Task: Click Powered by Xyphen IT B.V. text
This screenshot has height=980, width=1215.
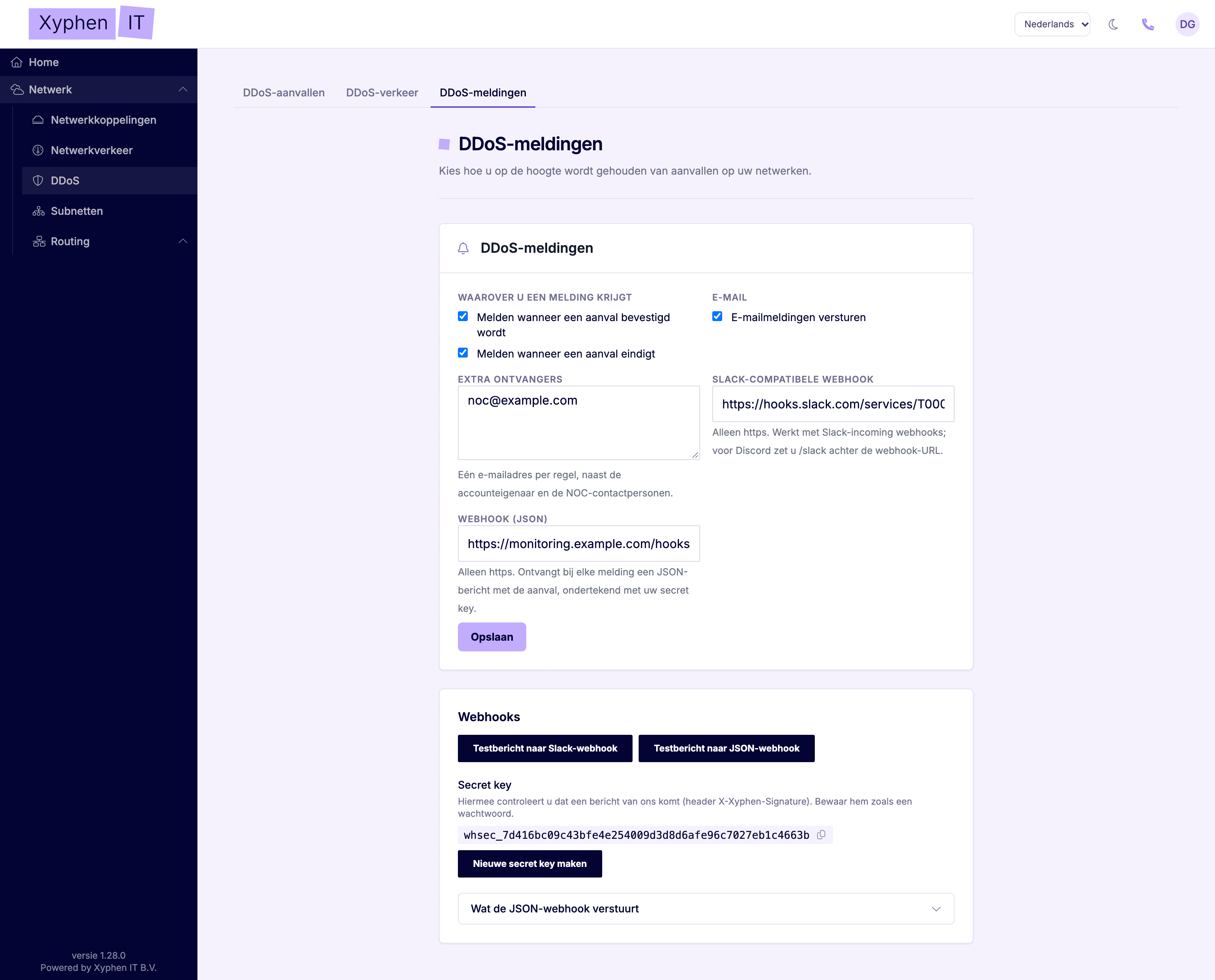Action: point(99,967)
